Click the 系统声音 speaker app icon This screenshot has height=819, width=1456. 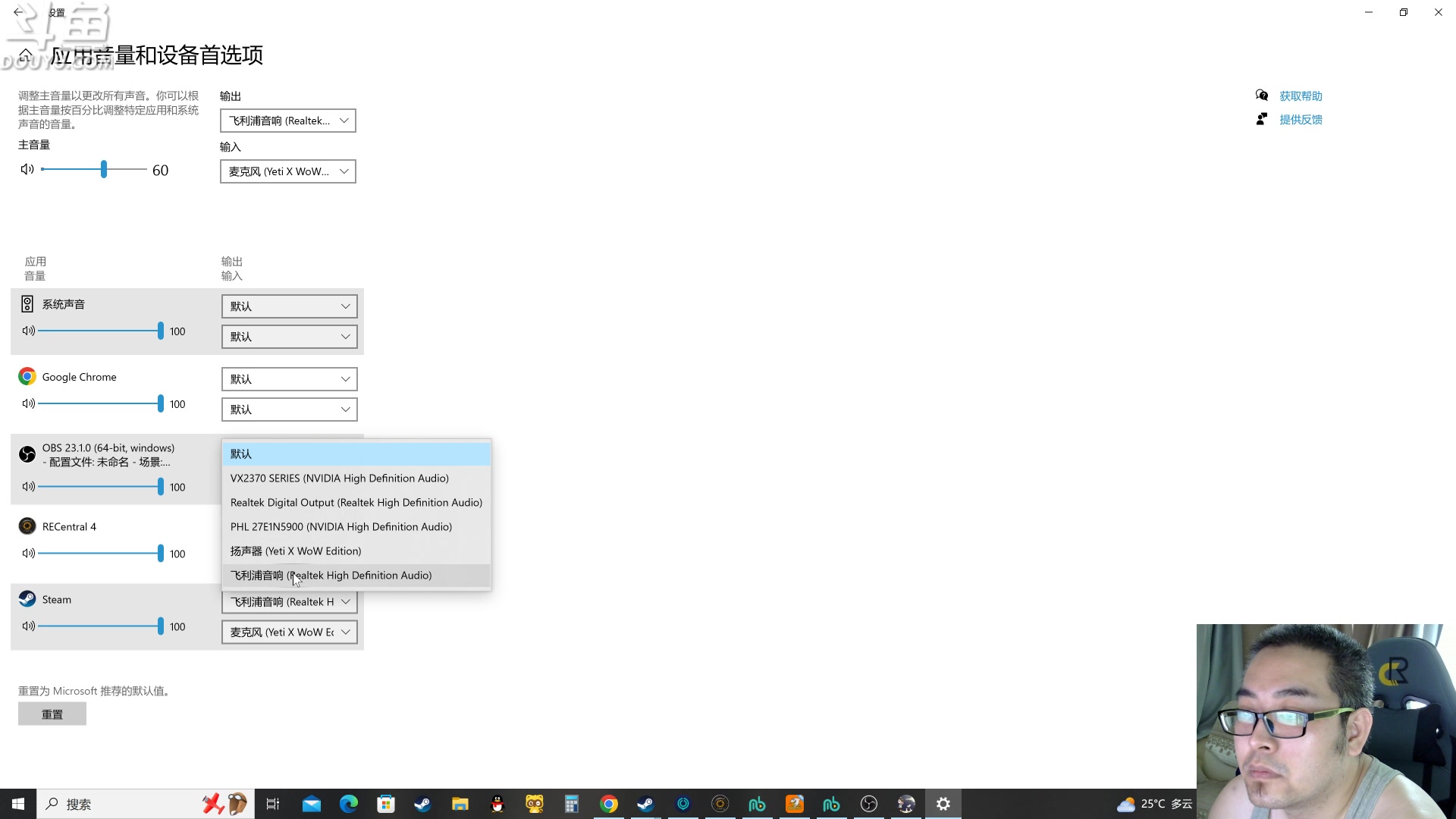coord(27,304)
